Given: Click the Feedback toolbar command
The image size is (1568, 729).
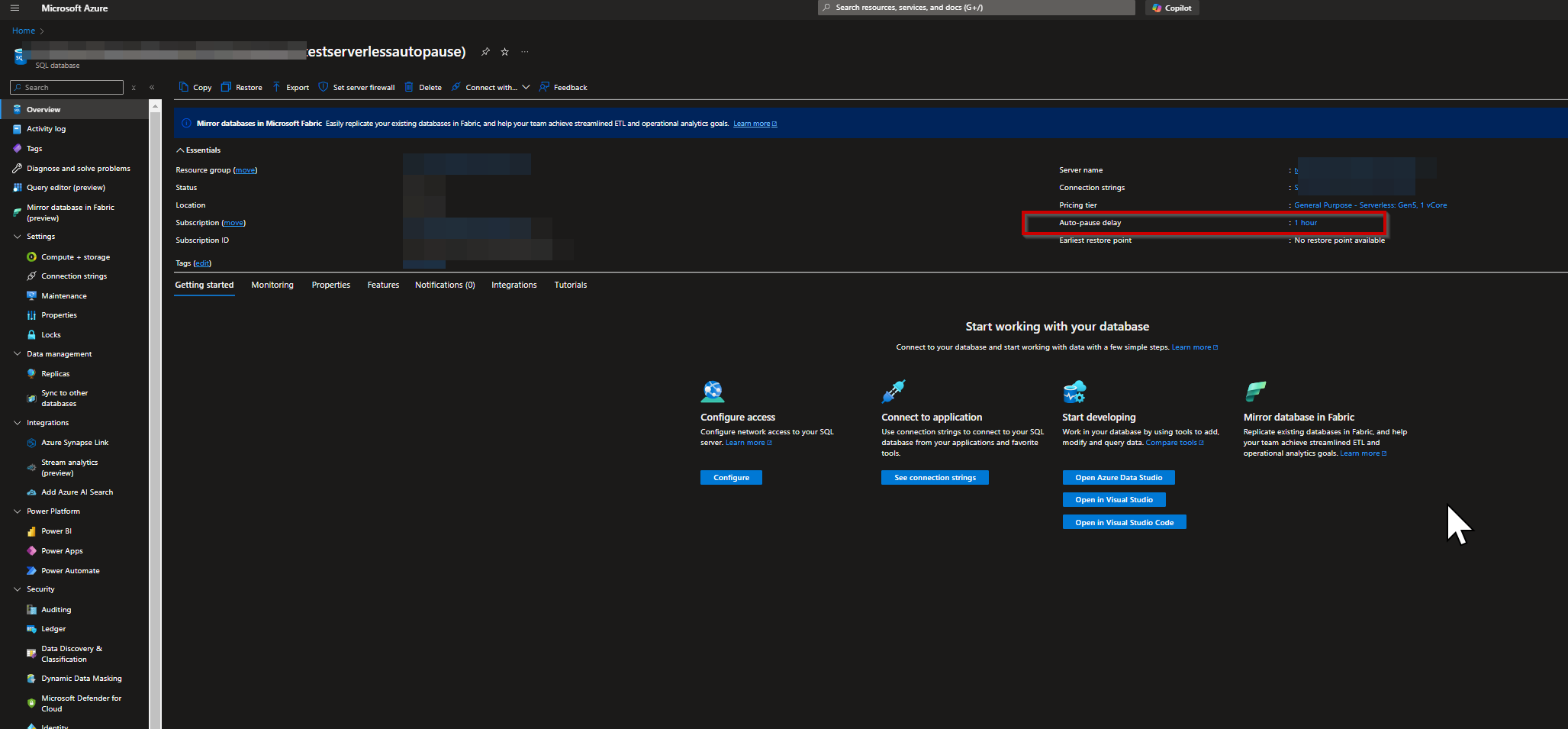Looking at the screenshot, I should (x=563, y=87).
